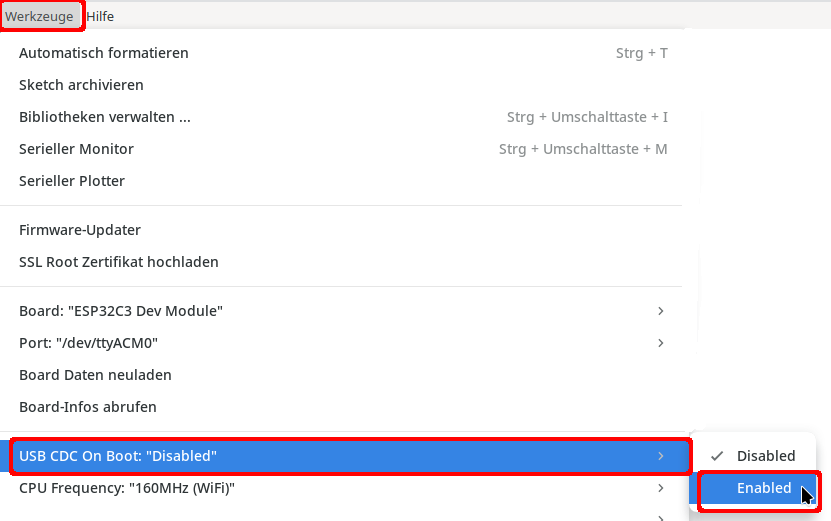Expand the Board ESP32C3 Dev Module submenu
The image size is (831, 521).
pyautogui.click(x=120, y=311)
